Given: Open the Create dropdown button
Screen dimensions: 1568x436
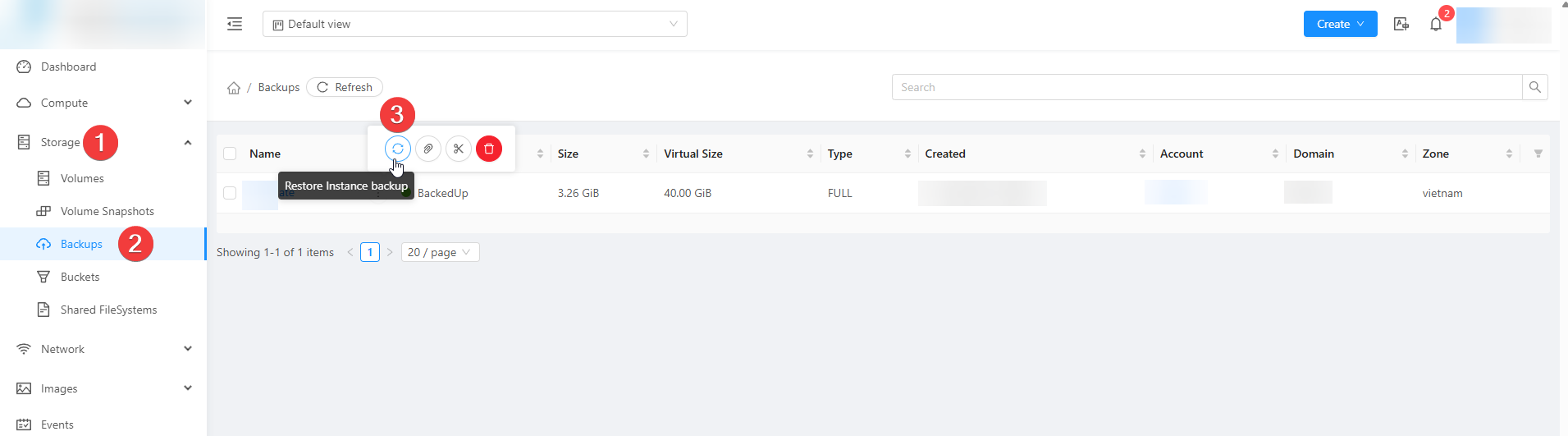Looking at the screenshot, I should (x=1340, y=24).
